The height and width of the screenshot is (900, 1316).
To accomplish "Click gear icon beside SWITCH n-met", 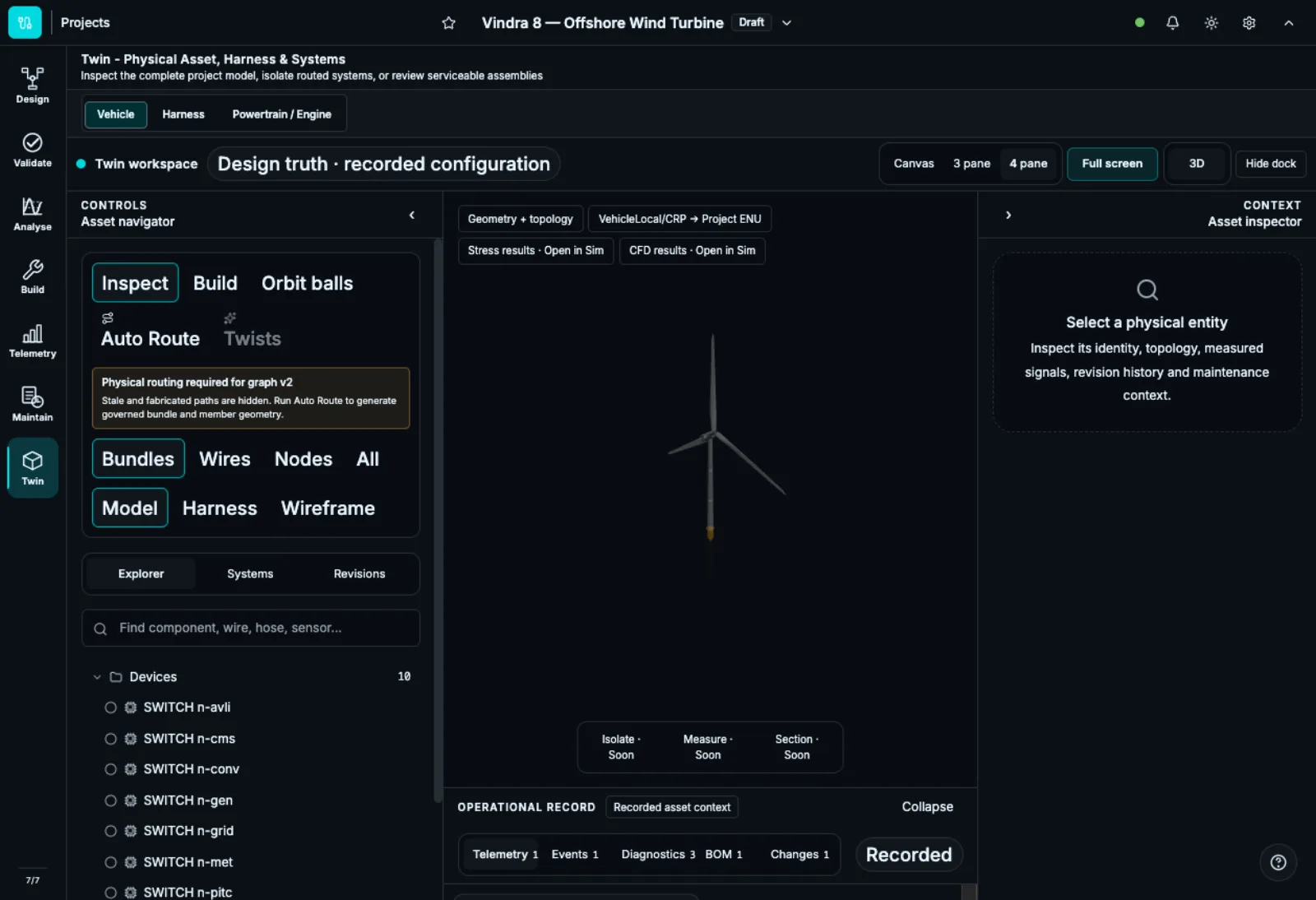I will click(131, 862).
